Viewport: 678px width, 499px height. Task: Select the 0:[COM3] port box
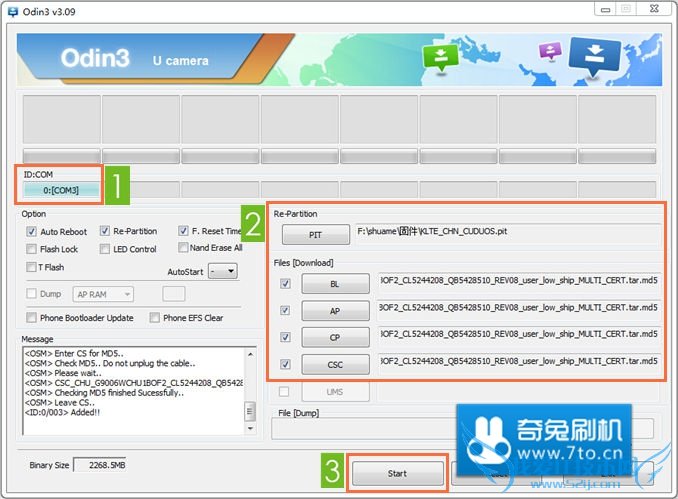pyautogui.click(x=61, y=190)
